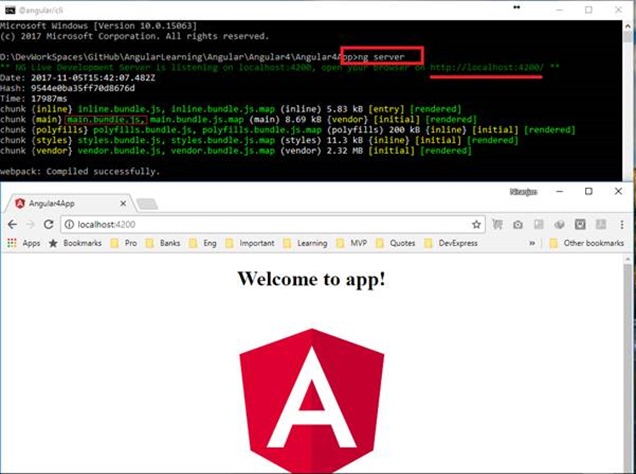Click the Welcome to app! heading
Viewport: 636px width, 474px height.
click(x=311, y=279)
